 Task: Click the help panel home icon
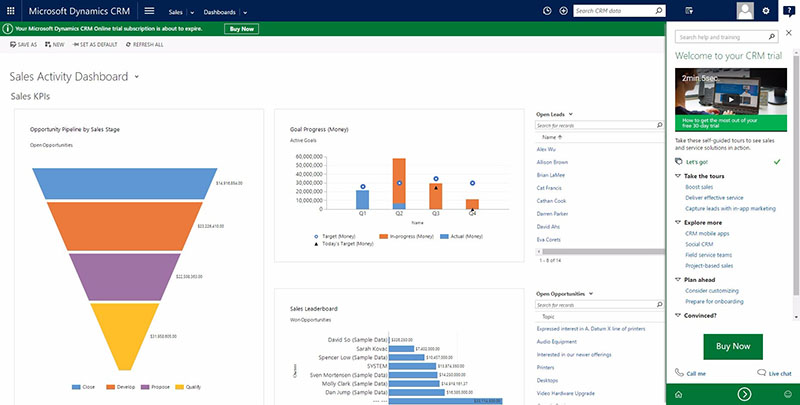[679, 394]
